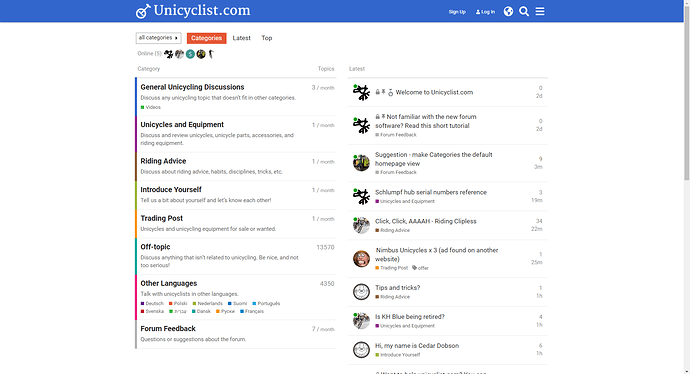Click the offer tag label

[x=423, y=268]
